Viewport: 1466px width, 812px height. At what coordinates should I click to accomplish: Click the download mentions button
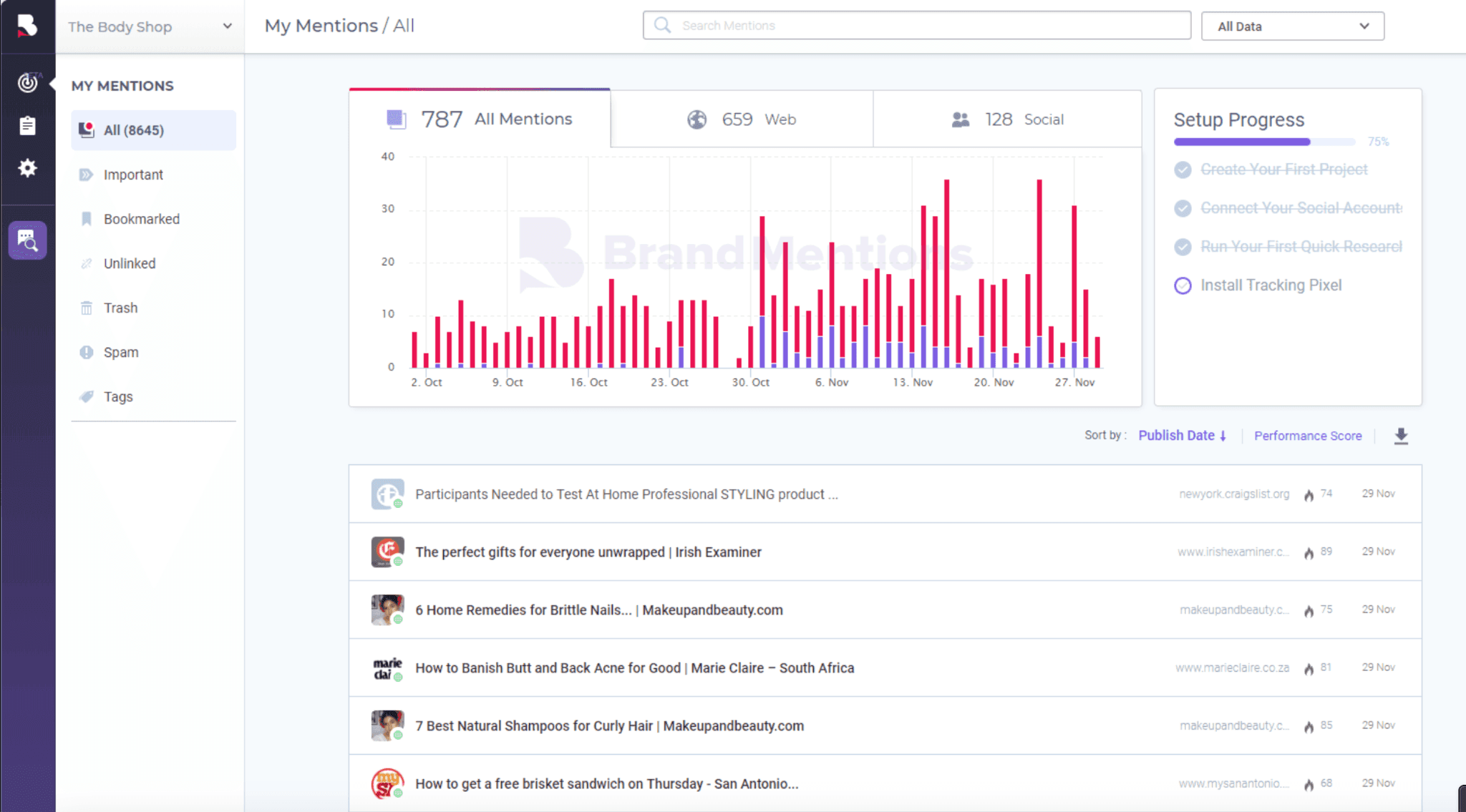click(1400, 436)
